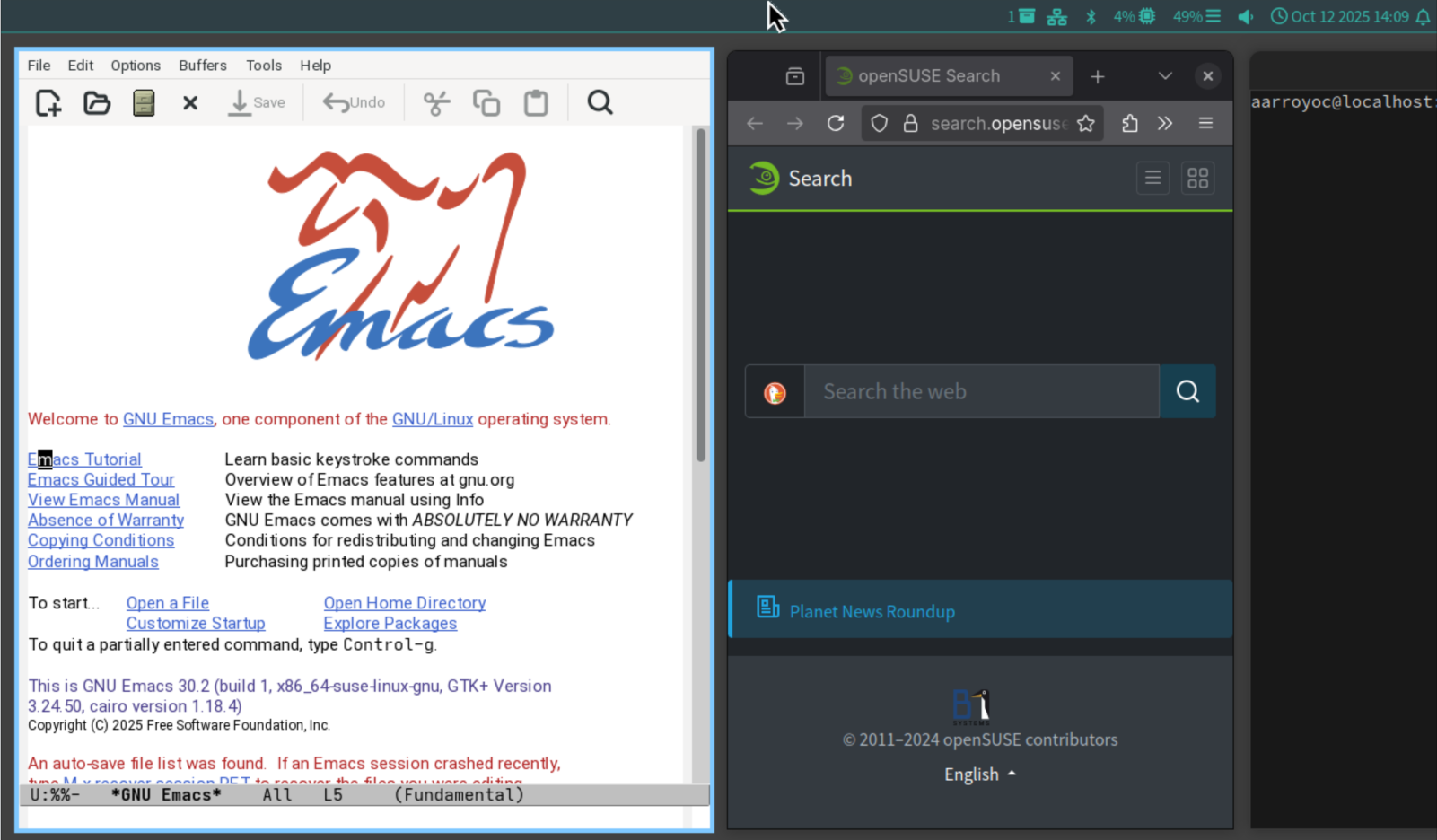Paste using the clipboard icon
This screenshot has height=840, width=1437.
(536, 103)
